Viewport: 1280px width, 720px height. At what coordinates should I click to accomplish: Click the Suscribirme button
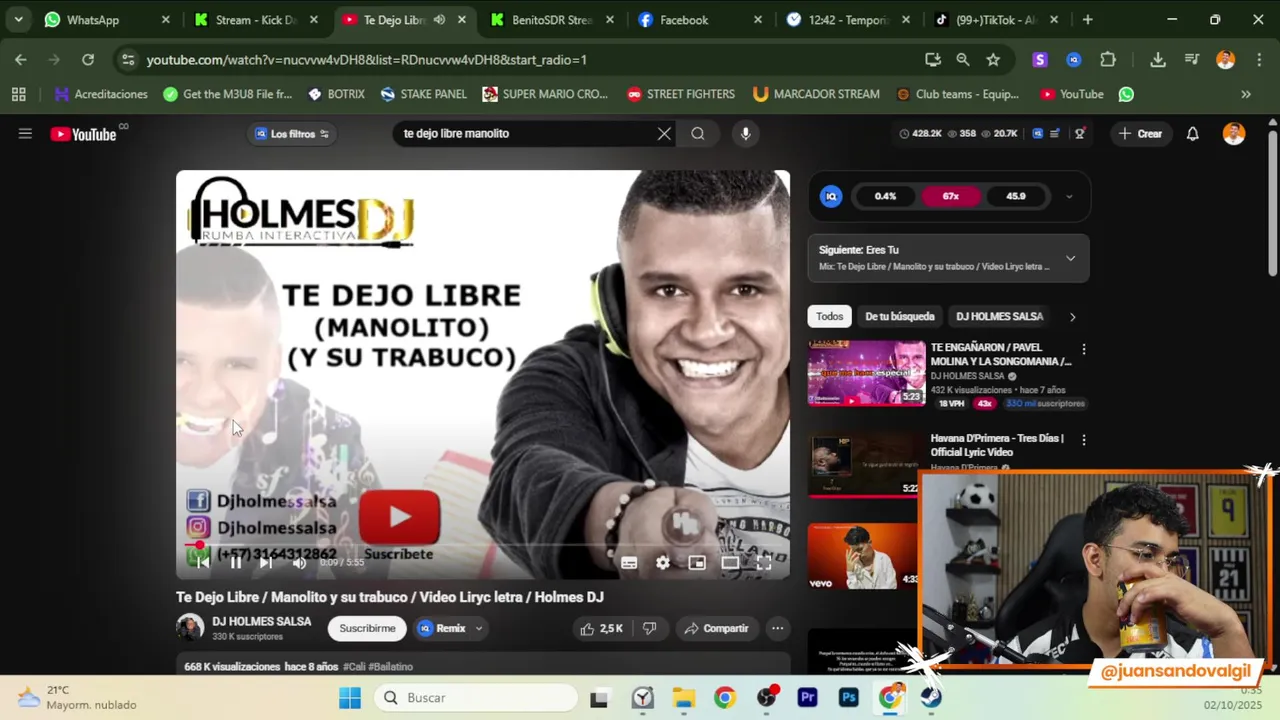pyautogui.click(x=367, y=629)
